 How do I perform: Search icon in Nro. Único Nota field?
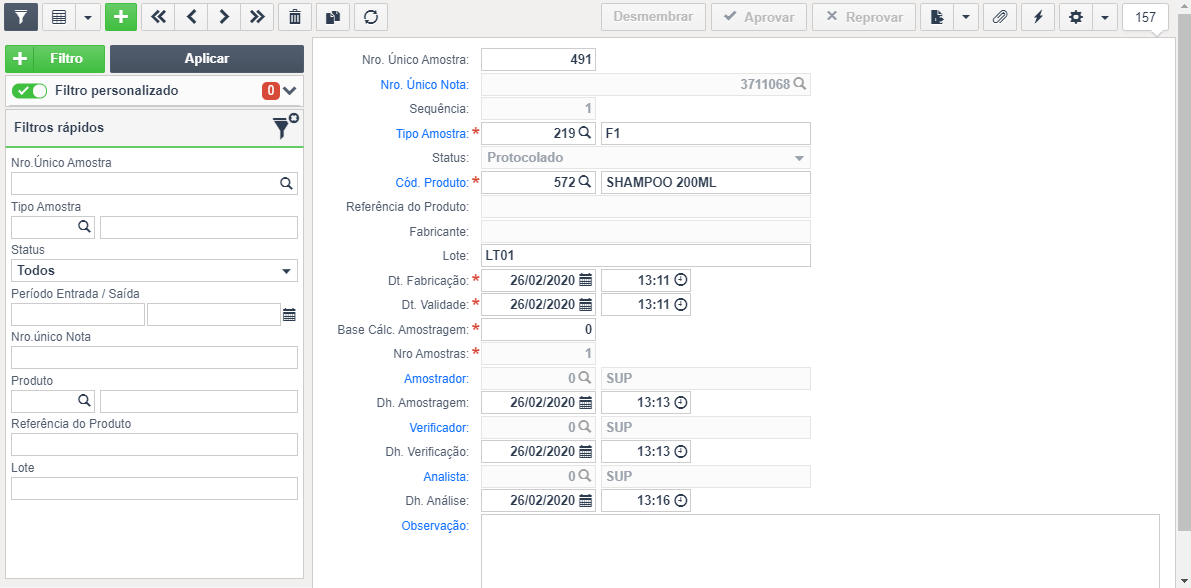point(799,84)
